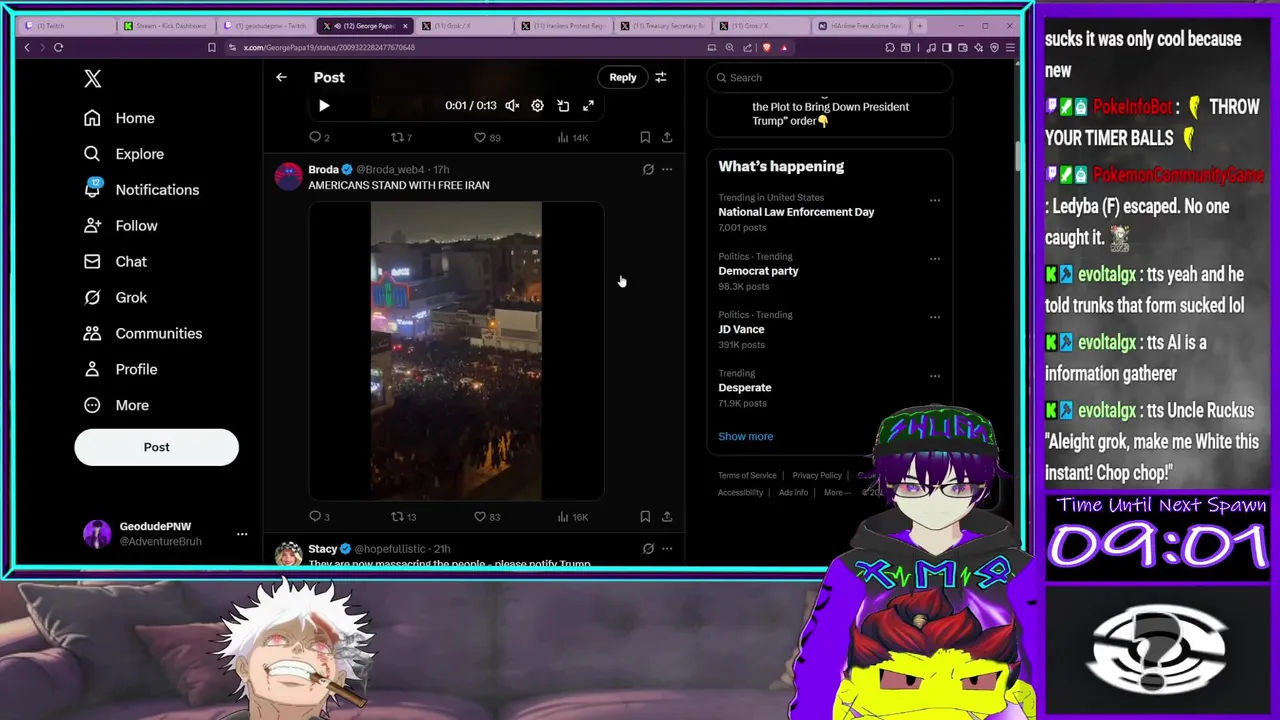Open the Accessibility footer link
The height and width of the screenshot is (720, 1280).
click(740, 492)
